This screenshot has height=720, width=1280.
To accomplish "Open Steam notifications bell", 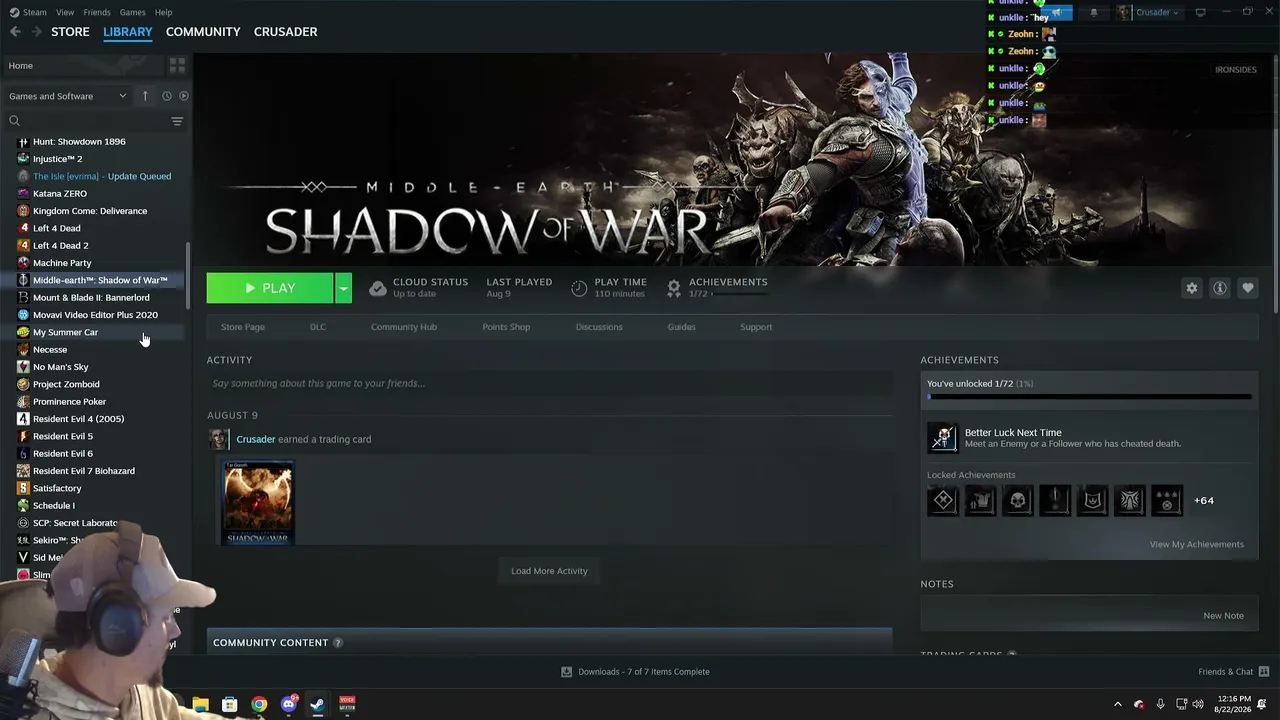I will (x=1093, y=12).
